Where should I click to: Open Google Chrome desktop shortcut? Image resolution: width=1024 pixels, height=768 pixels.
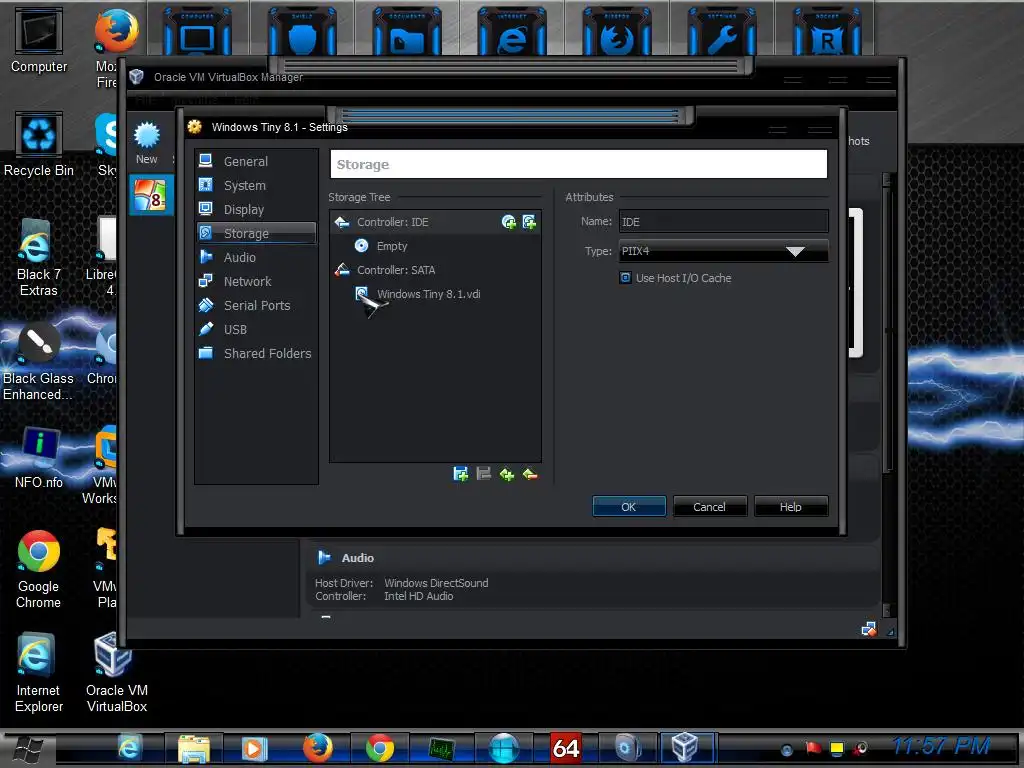pos(39,569)
